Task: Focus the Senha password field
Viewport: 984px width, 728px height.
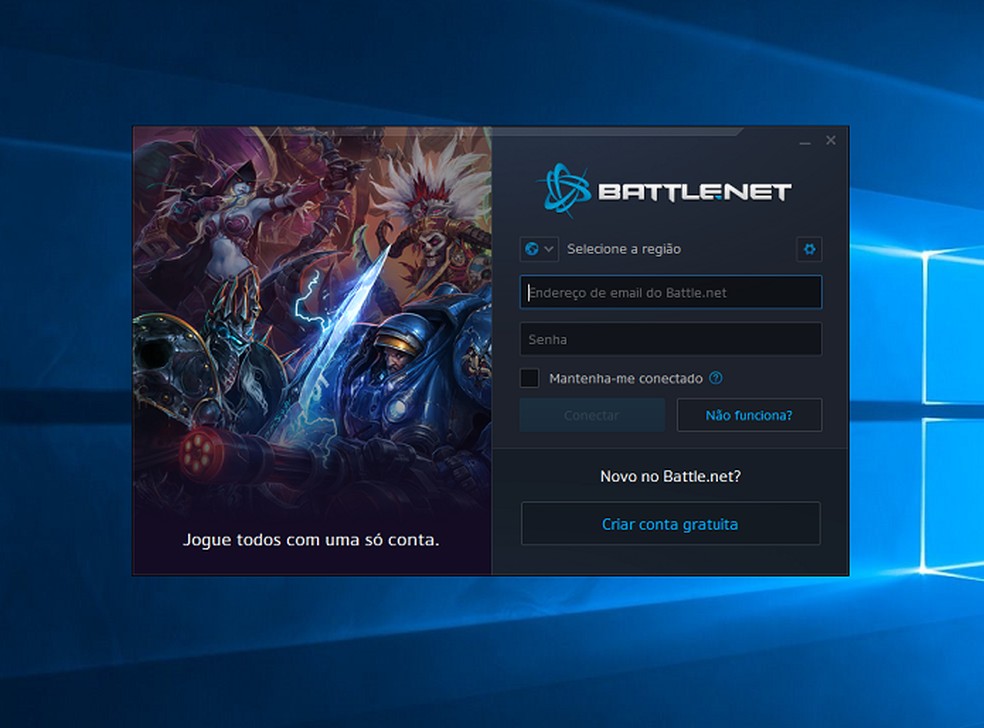Action: click(x=671, y=339)
